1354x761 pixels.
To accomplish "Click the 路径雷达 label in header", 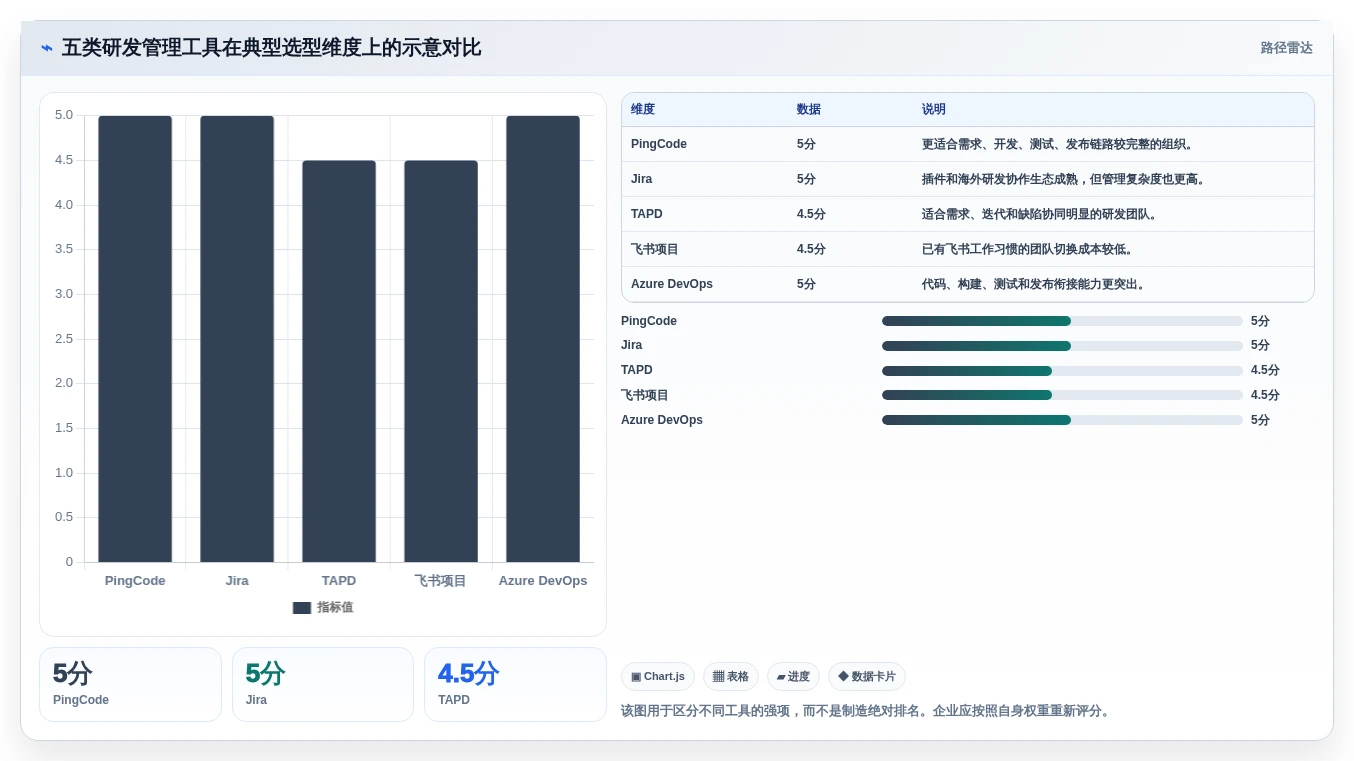I will click(x=1286, y=48).
